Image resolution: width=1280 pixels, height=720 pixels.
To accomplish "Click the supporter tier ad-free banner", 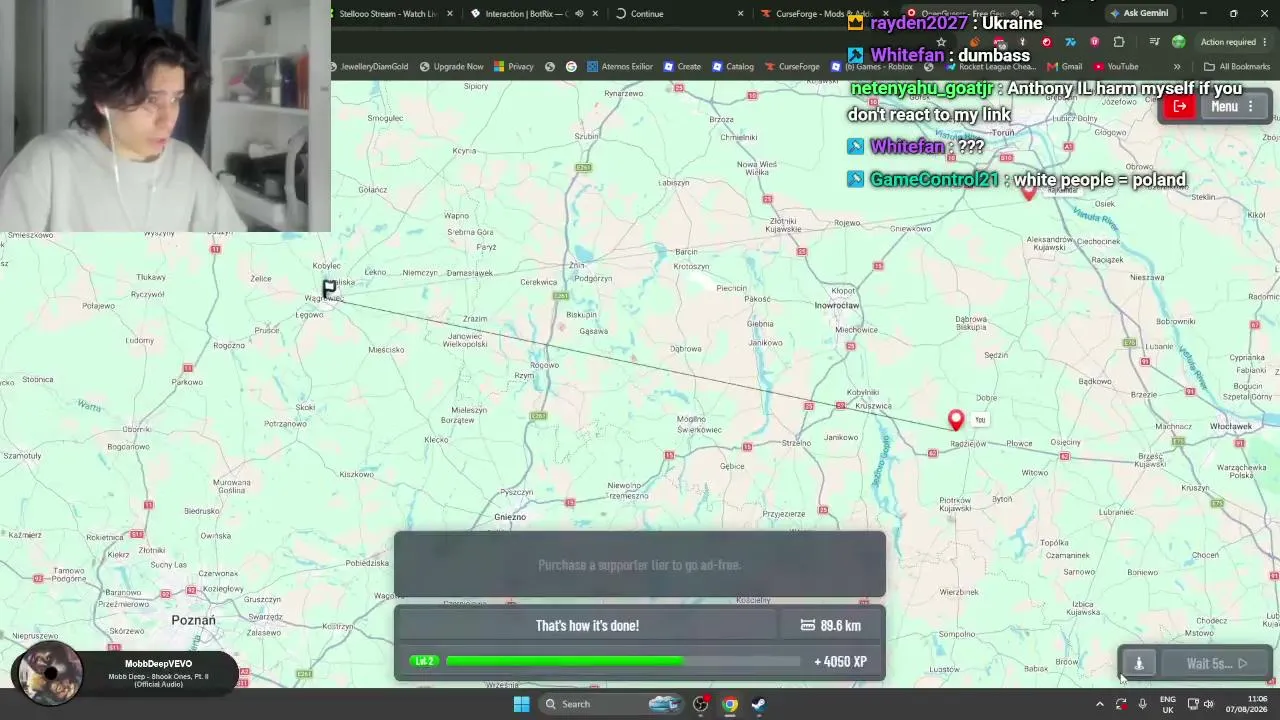I will tap(640, 565).
